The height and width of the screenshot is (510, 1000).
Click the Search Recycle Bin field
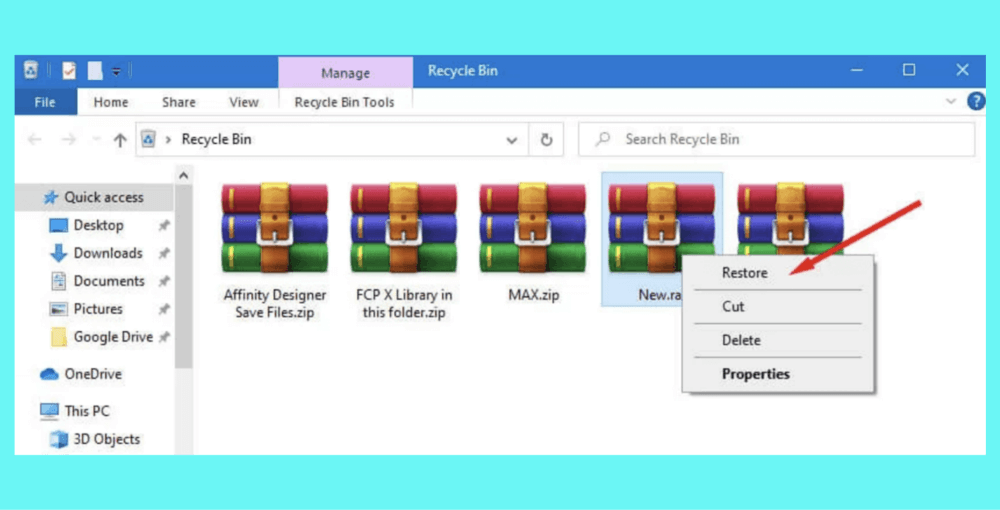pos(776,139)
